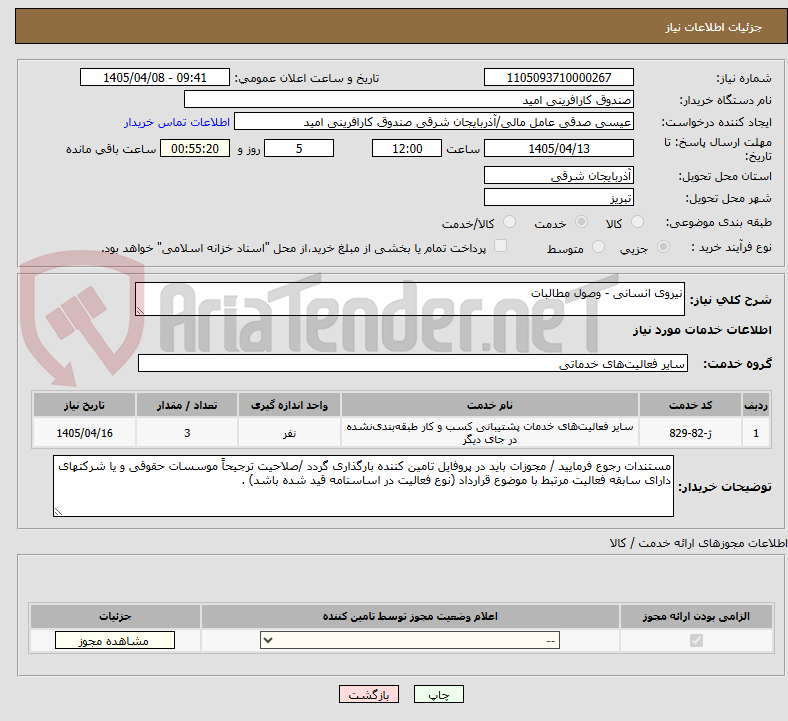Toggle the الزامی بودن ارائه مجوز checkbox
The width and height of the screenshot is (788, 721).
coord(696,640)
